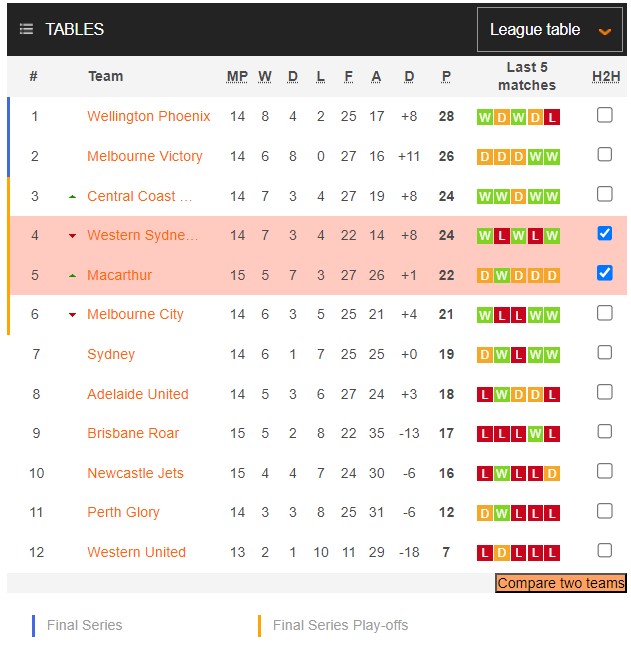This screenshot has width=631, height=648.
Task: Click Melbourne Victory's first orange D result badge
Action: pyautogui.click(x=485, y=157)
